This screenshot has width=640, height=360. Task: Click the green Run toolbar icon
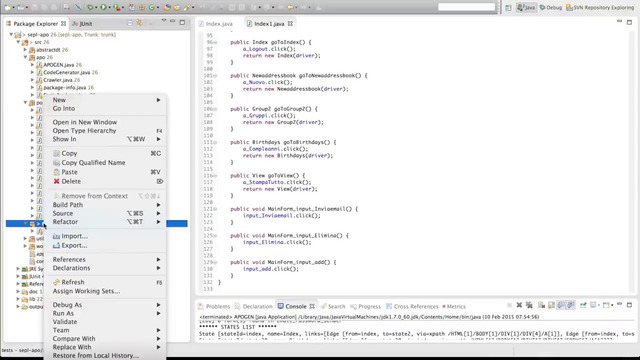103,7
